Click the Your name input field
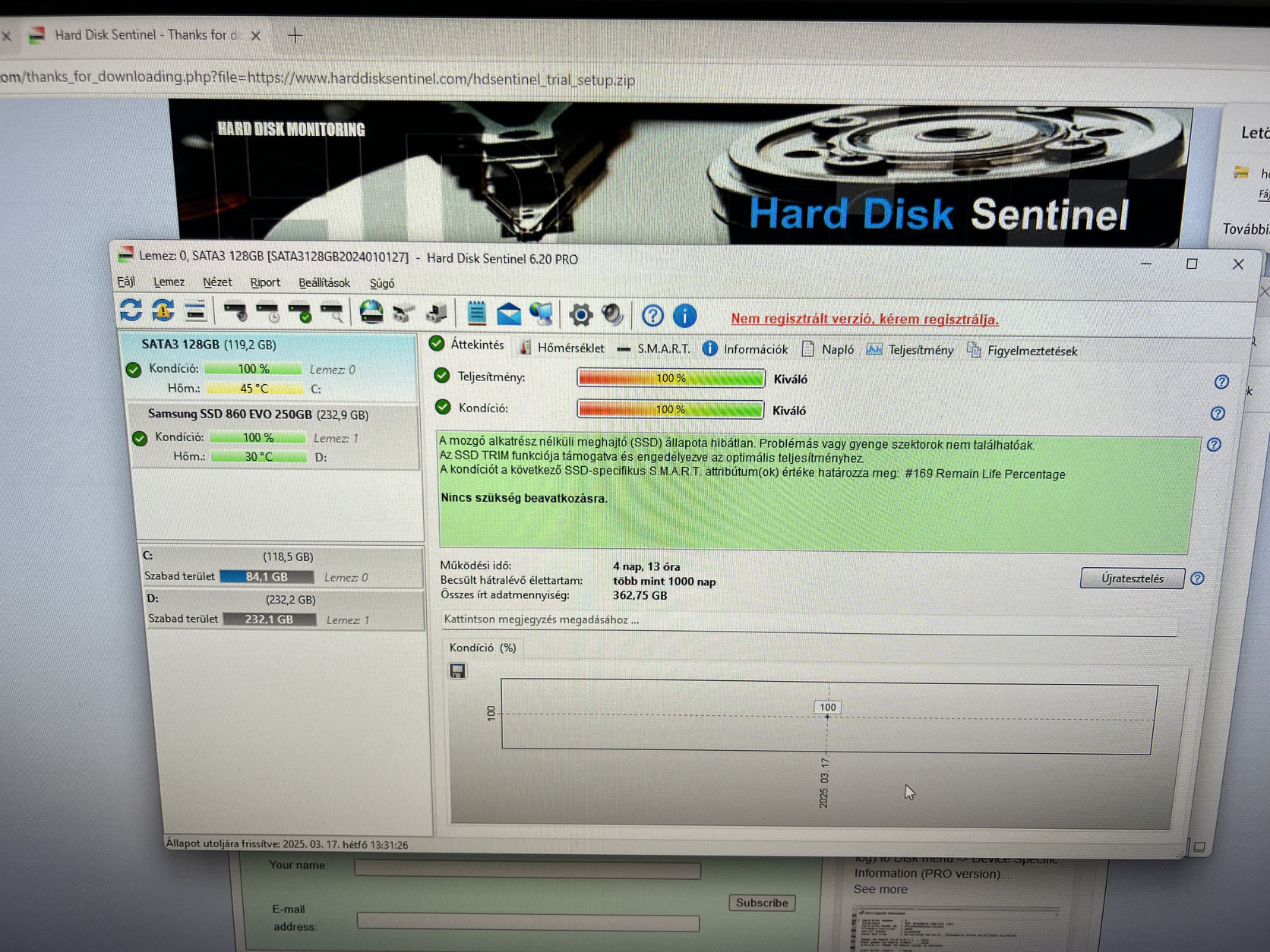This screenshot has width=1270, height=952. 527,868
